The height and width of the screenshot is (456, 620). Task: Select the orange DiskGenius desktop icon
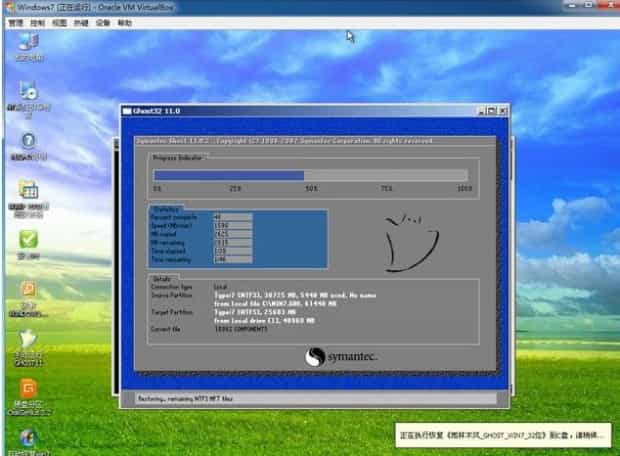pyautogui.click(x=28, y=388)
